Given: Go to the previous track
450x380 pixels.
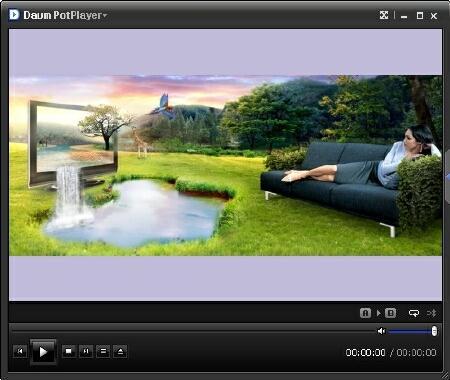Looking at the screenshot, I should click(20, 351).
